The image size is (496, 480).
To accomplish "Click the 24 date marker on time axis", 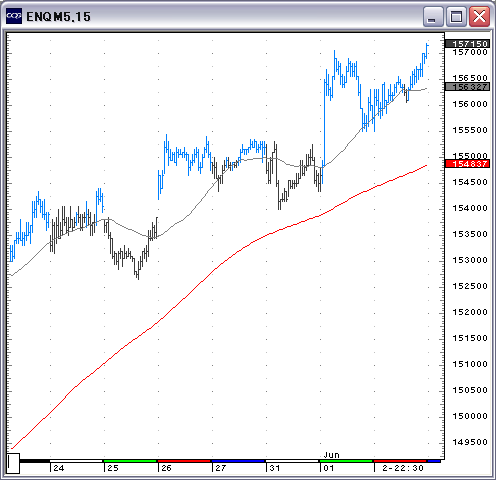I will 59,468.
